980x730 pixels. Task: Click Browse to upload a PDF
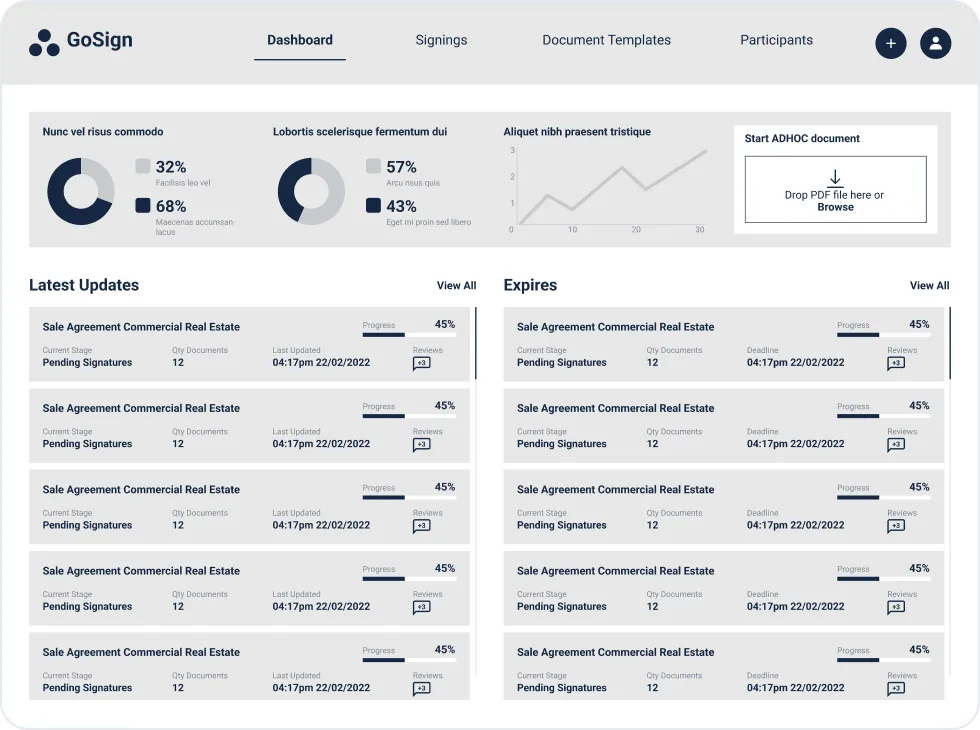pyautogui.click(x=835, y=207)
